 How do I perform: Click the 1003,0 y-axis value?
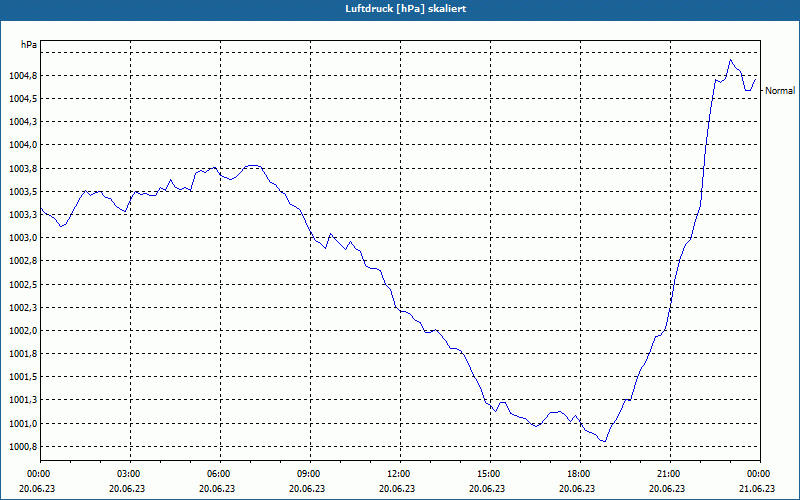pyautogui.click(x=23, y=238)
